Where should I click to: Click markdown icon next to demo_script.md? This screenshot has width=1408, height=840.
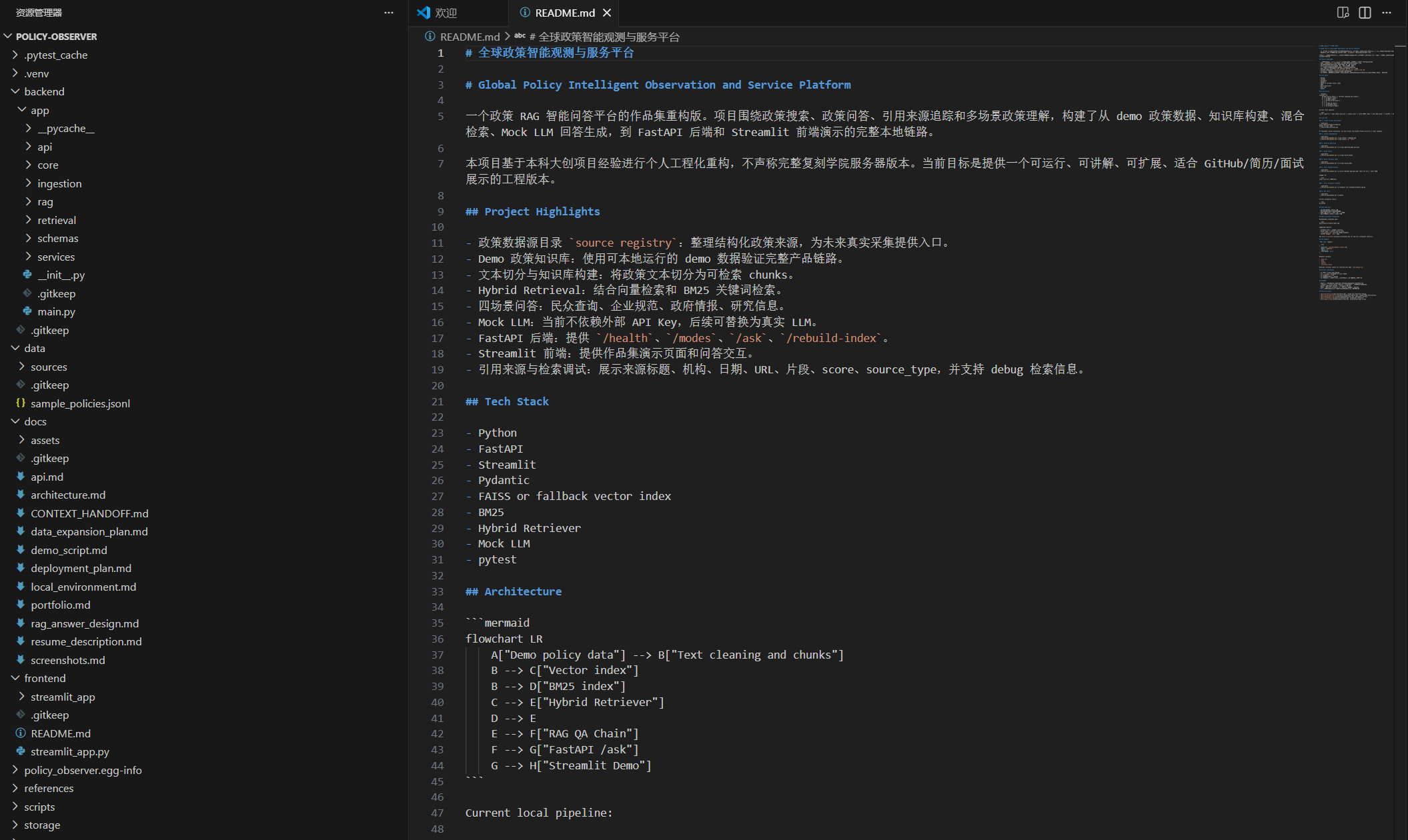21,549
